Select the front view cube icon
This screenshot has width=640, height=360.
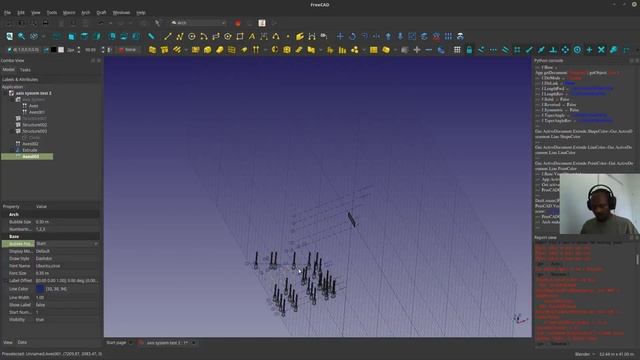pyautogui.click(x=71, y=36)
